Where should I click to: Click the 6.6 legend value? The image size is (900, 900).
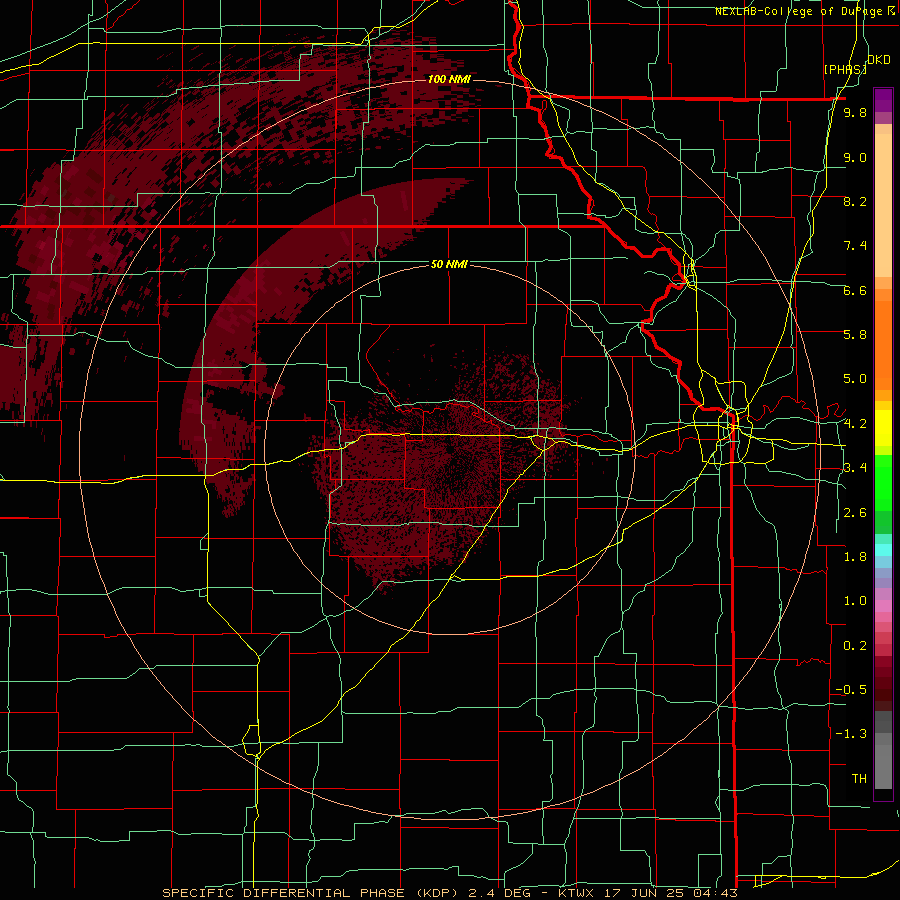tap(855, 290)
